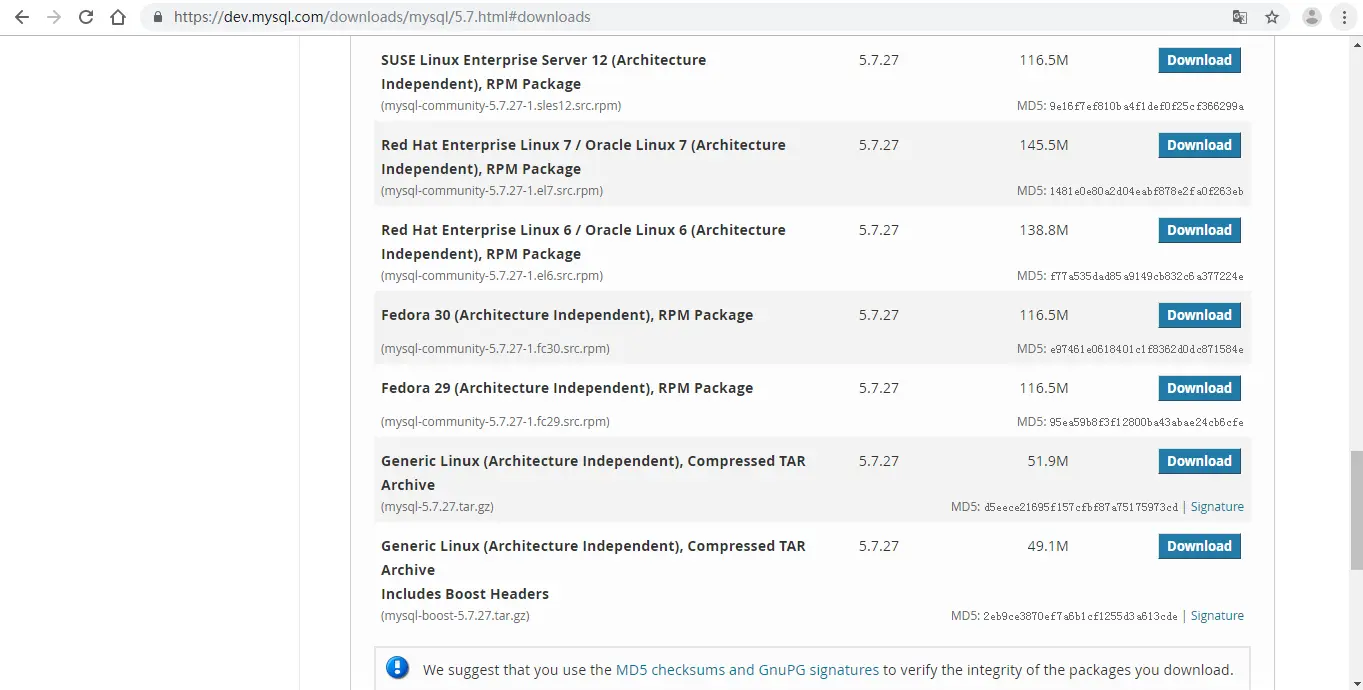Download Red Hat Enterprise Linux 7 package

pyautogui.click(x=1199, y=145)
